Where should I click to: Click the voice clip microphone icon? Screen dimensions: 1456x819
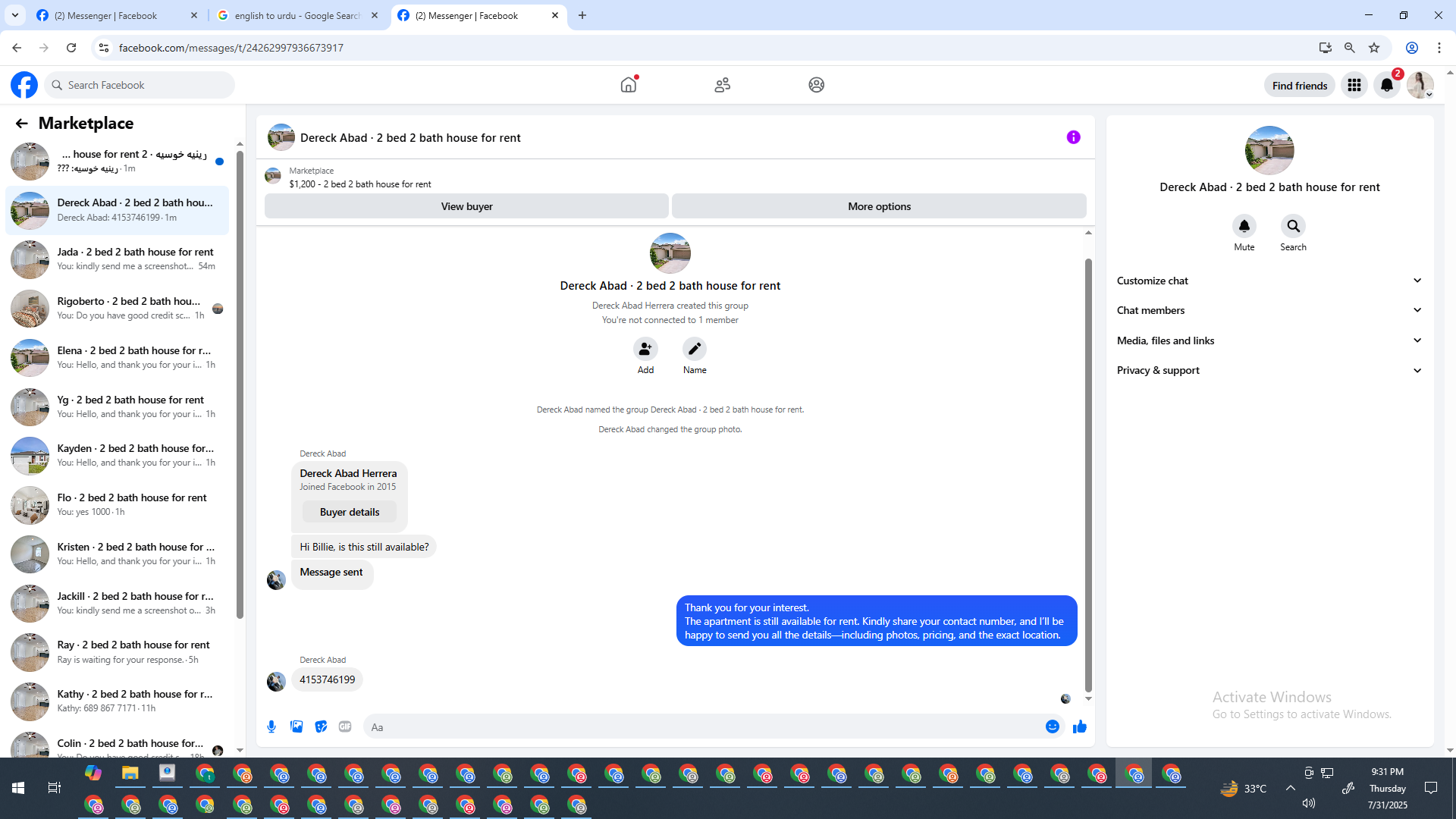271,726
